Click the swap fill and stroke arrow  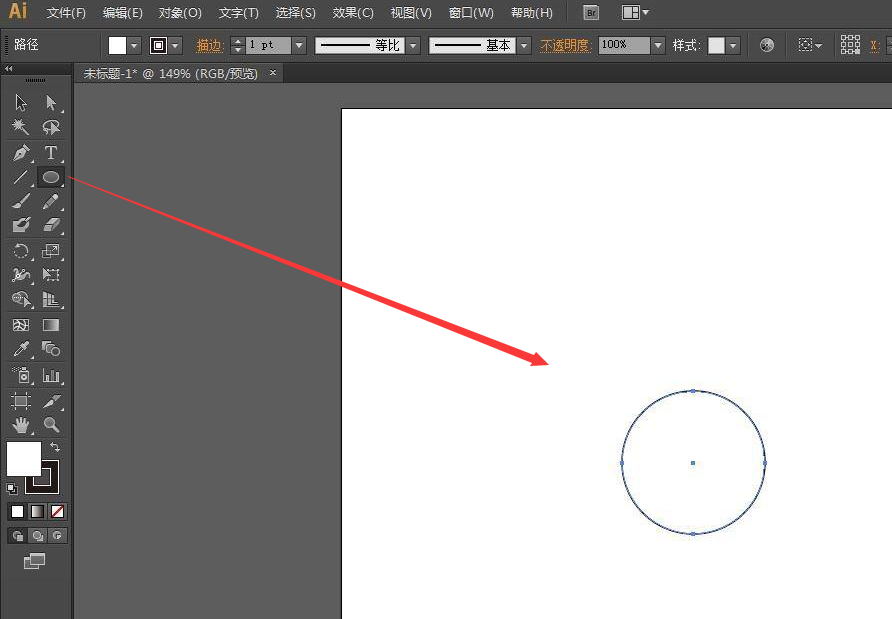pyautogui.click(x=55, y=447)
